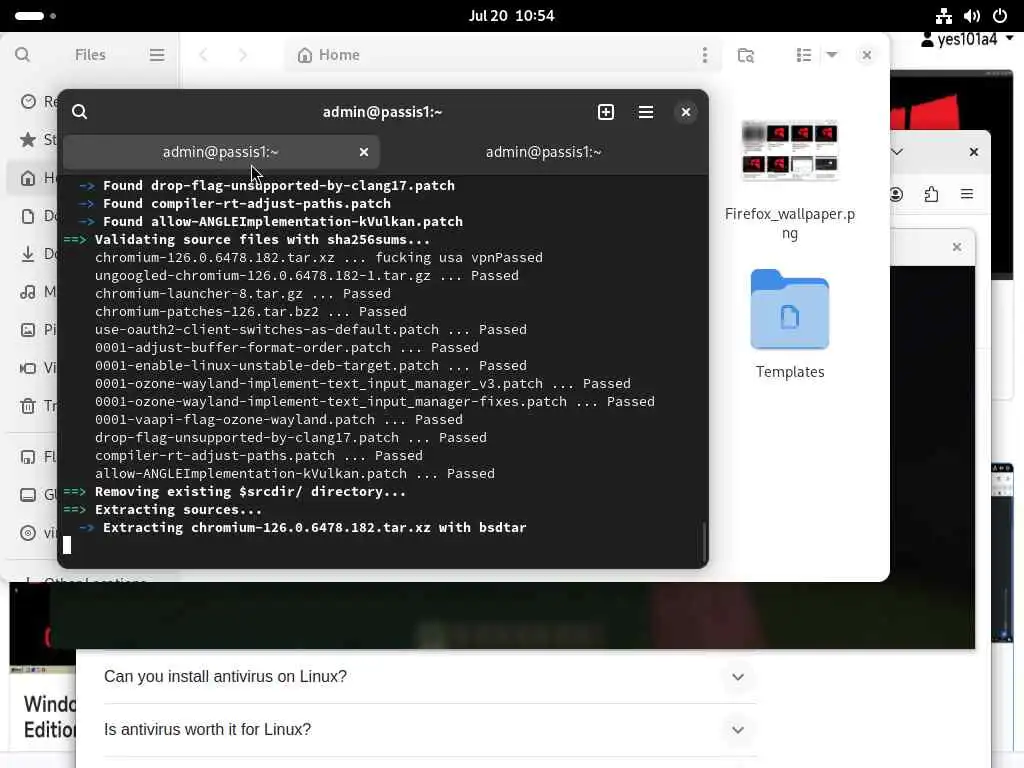
Task: Go forward in Files navigation
Action: click(243, 55)
